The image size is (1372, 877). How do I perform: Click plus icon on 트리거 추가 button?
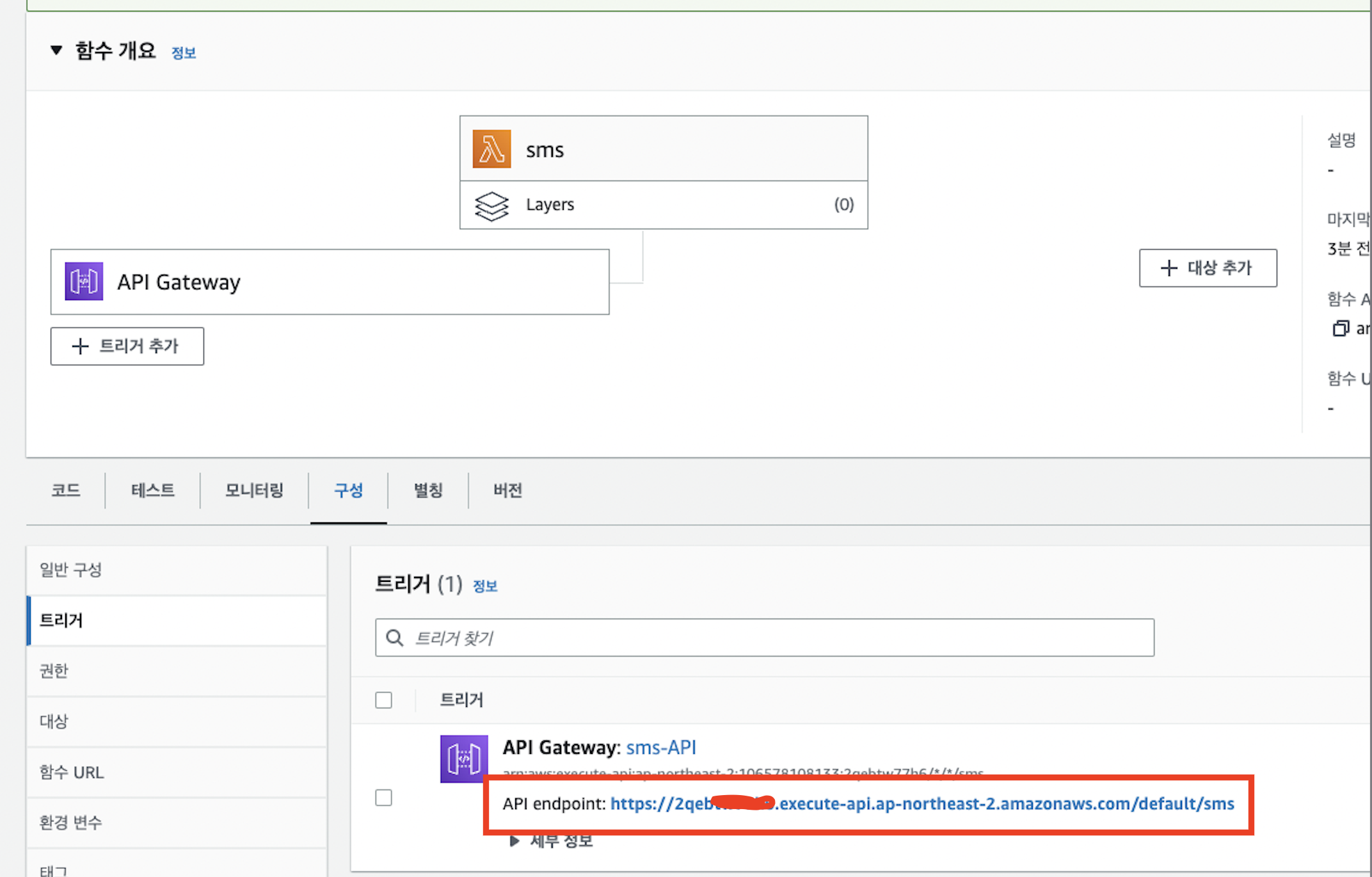[x=80, y=346]
